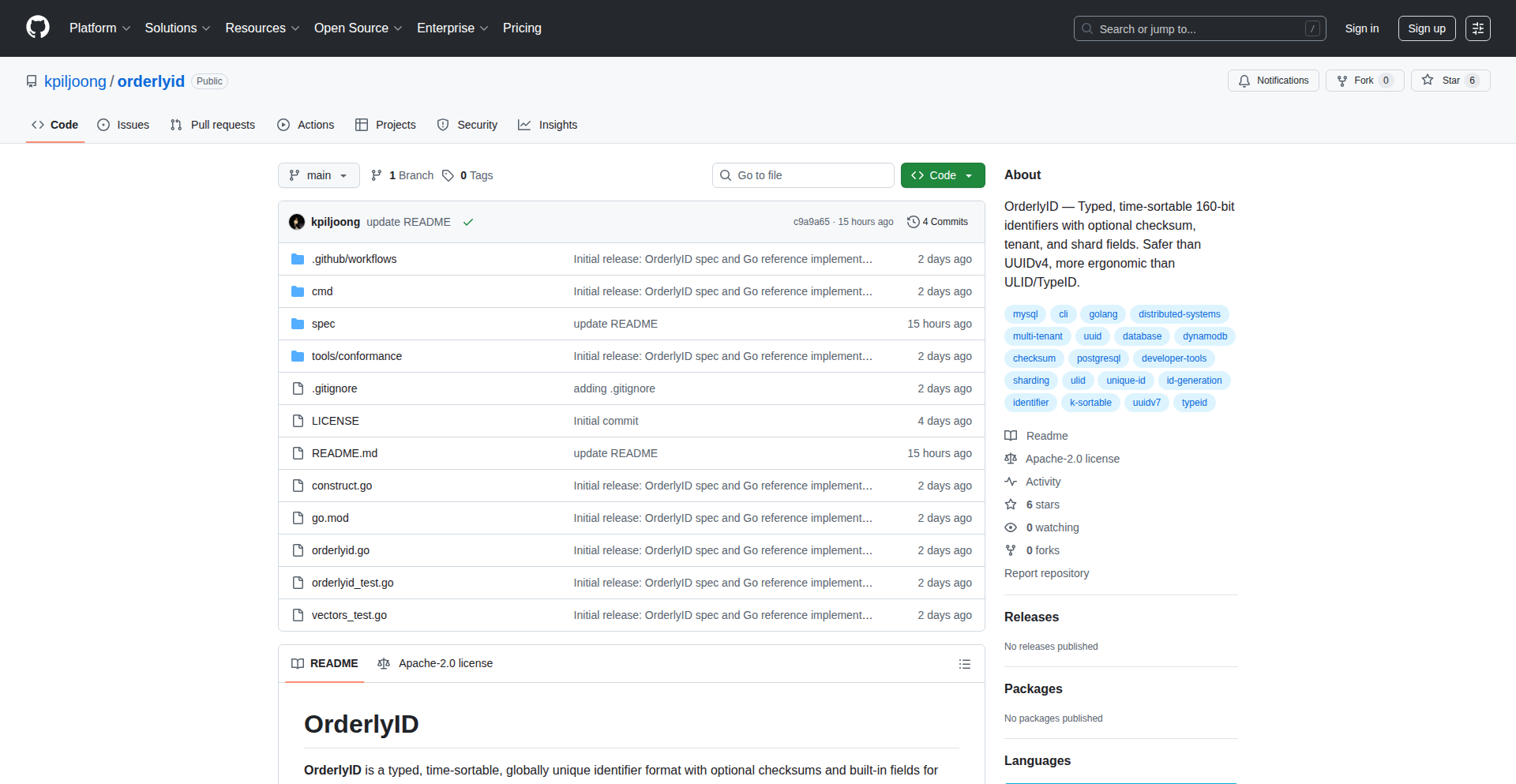1516x784 pixels.
Task: Open the 0 Tags link
Action: coord(467,175)
